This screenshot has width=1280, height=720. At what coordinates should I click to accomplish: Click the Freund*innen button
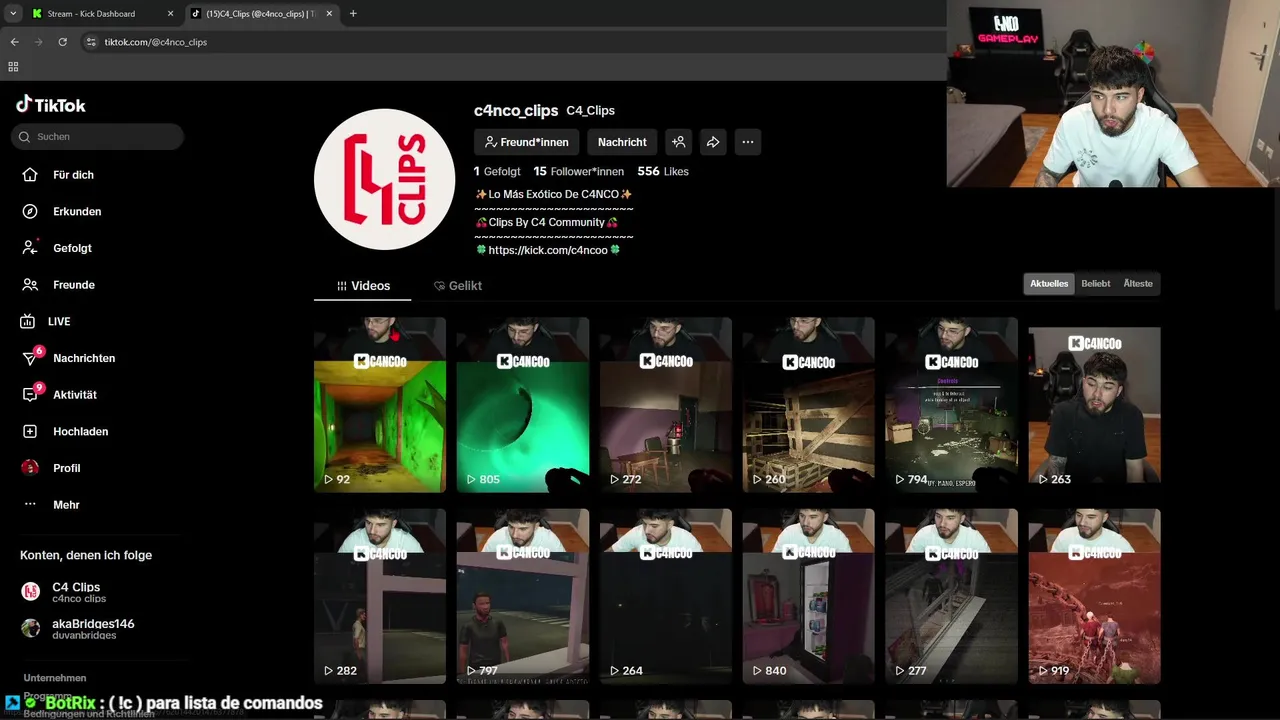[527, 142]
